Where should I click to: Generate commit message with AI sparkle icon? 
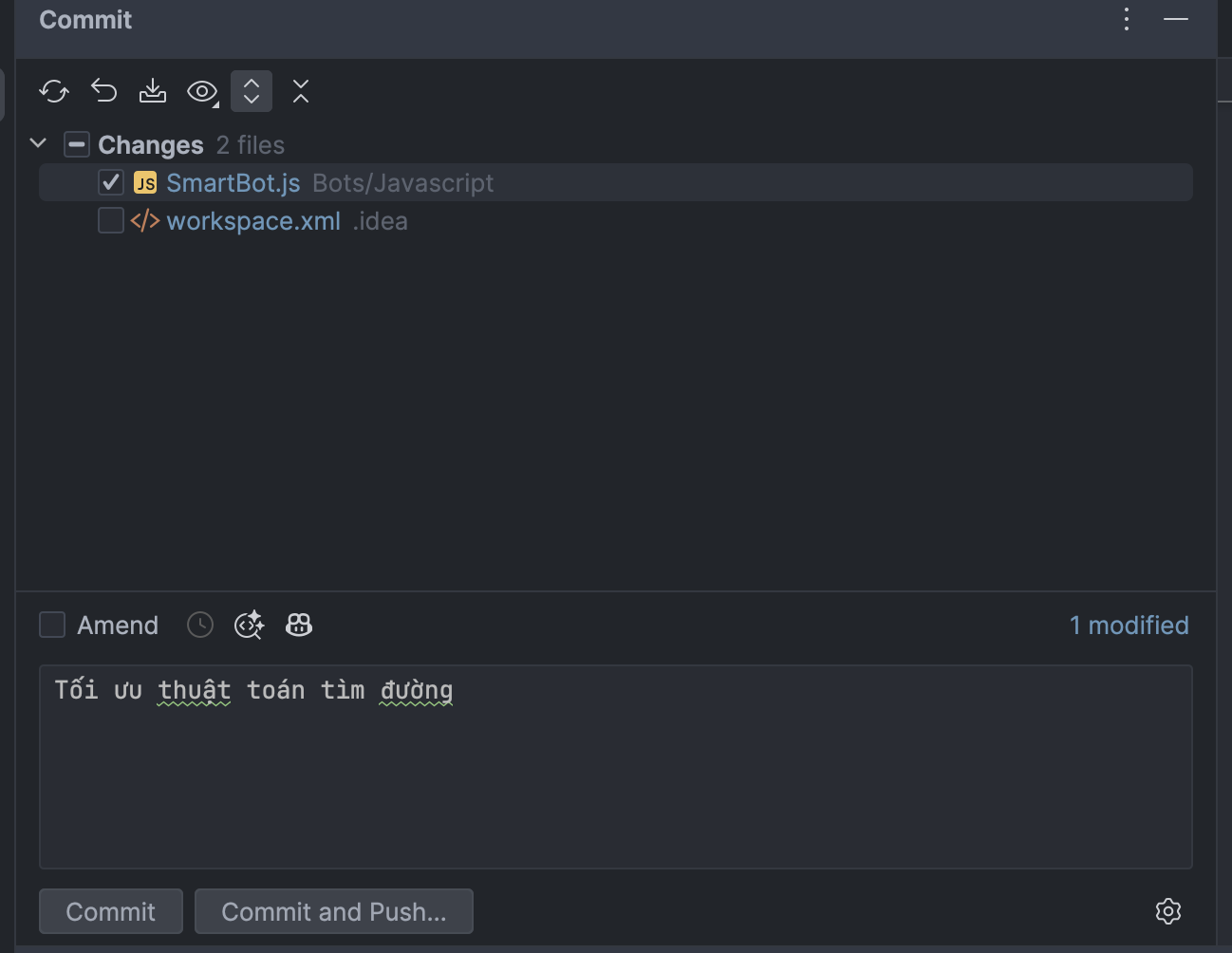tap(249, 625)
